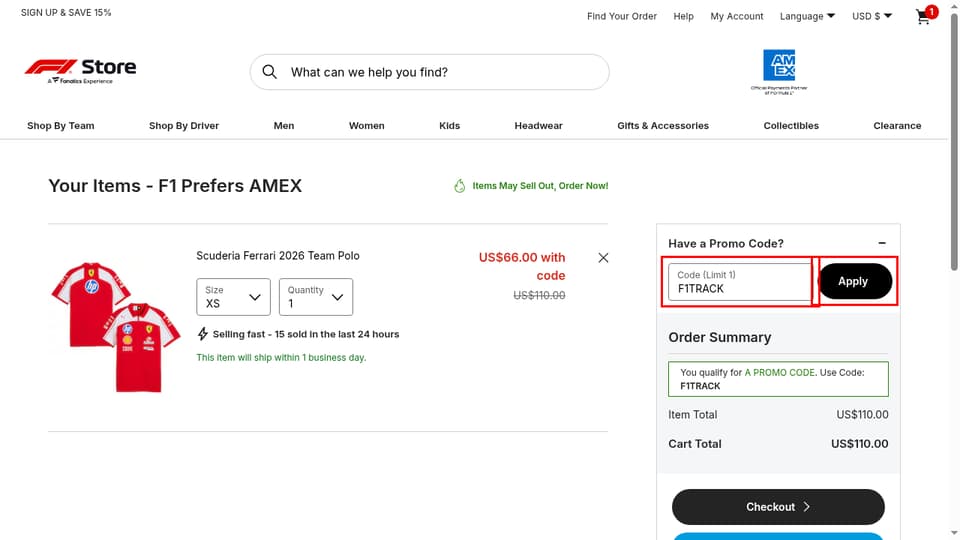Click the Checkout button
The image size is (960, 540).
778,506
